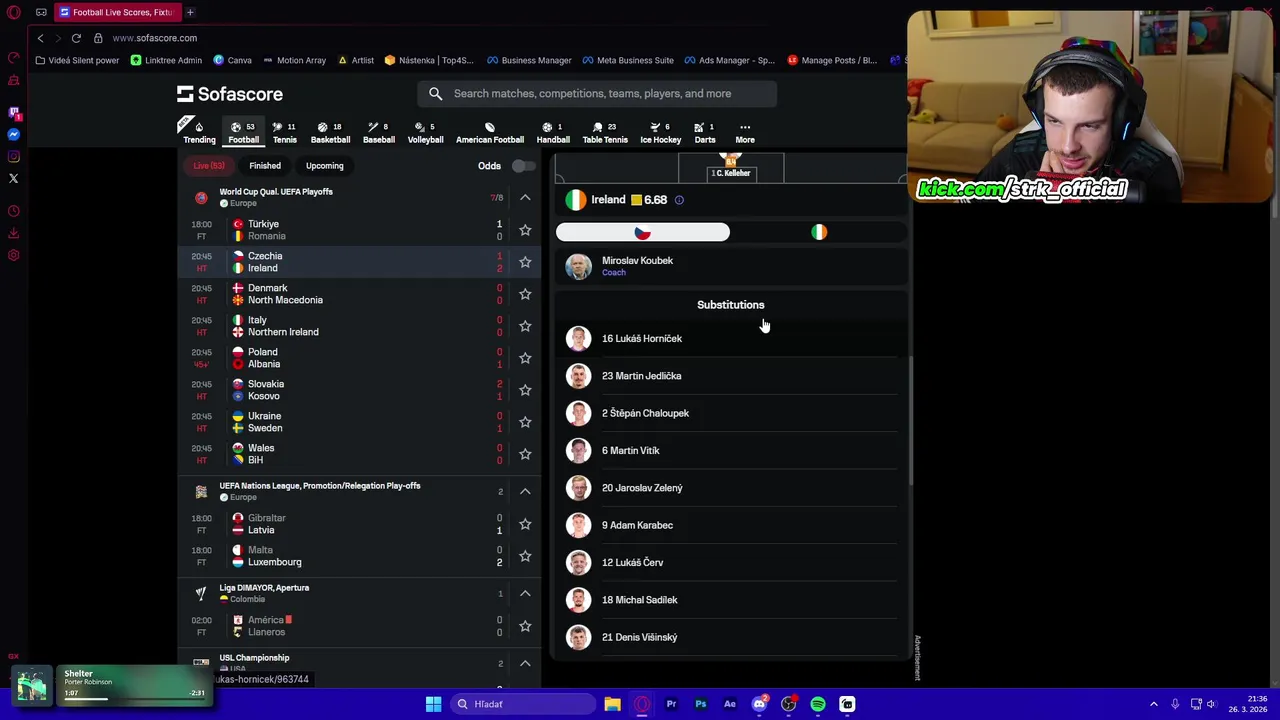Select the American Football sport icon
Image resolution: width=1280 pixels, height=720 pixels.
(x=490, y=132)
